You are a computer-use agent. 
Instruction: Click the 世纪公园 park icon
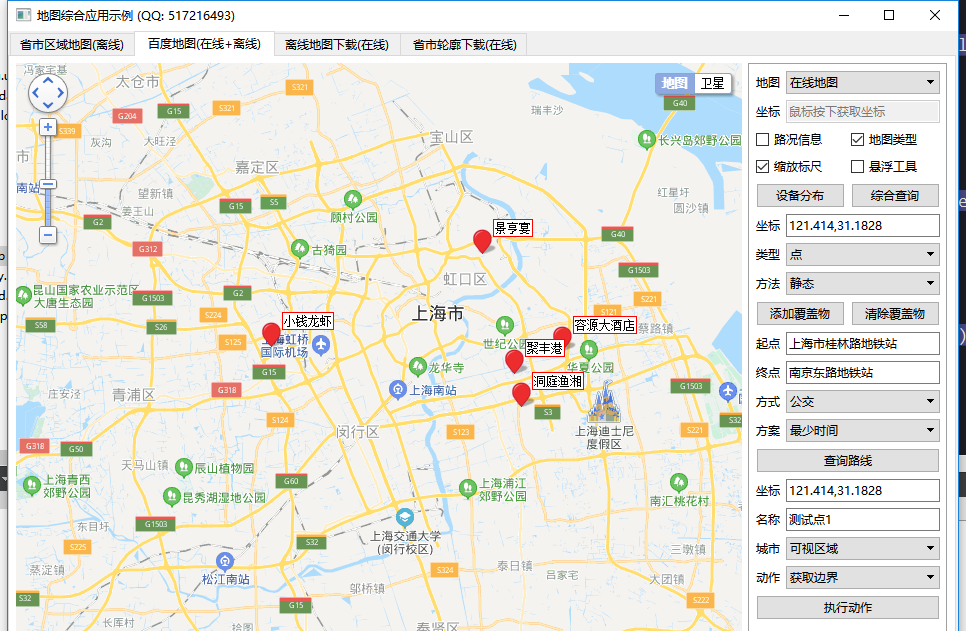(x=505, y=325)
